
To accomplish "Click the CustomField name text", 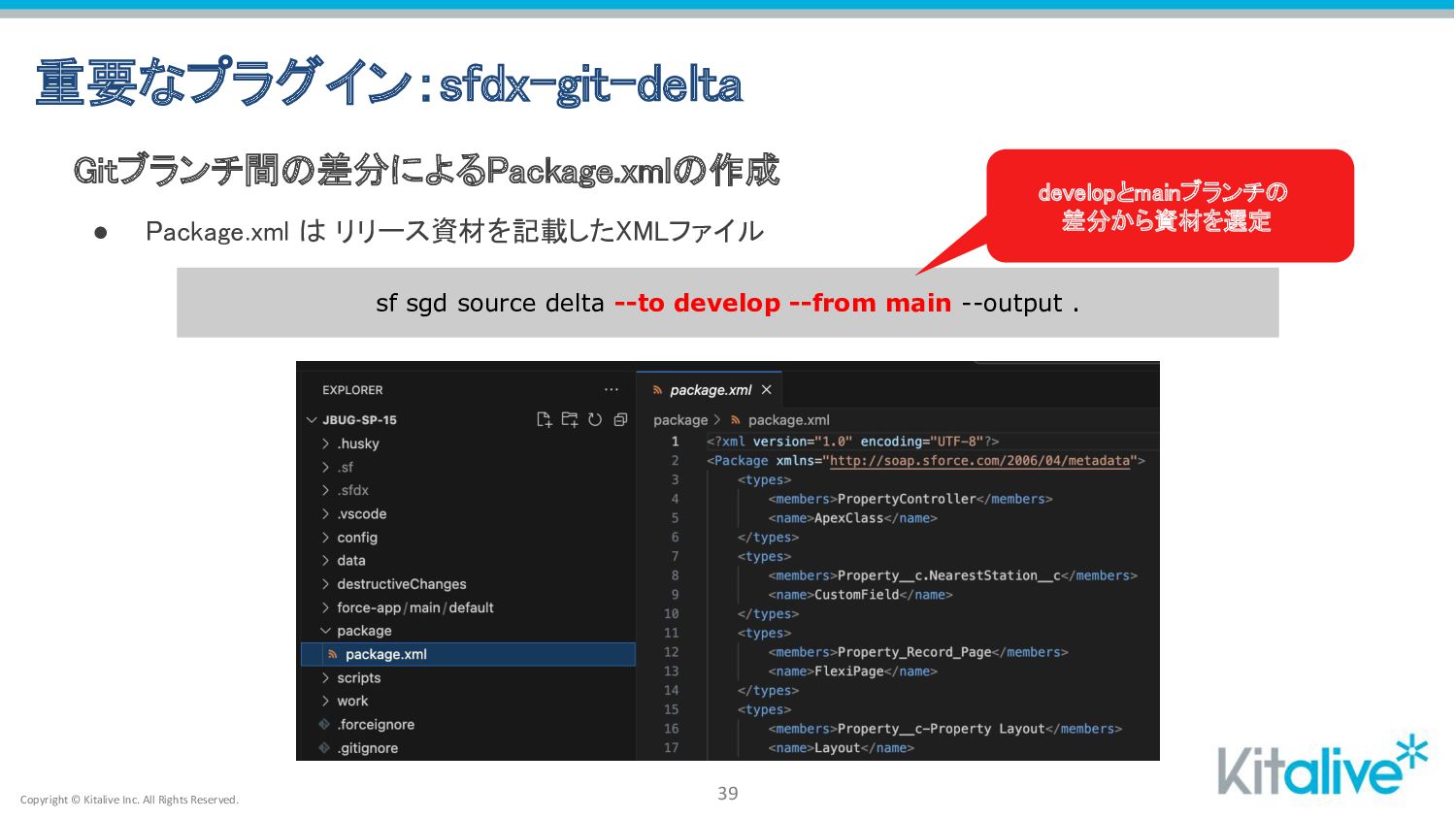I will [856, 595].
